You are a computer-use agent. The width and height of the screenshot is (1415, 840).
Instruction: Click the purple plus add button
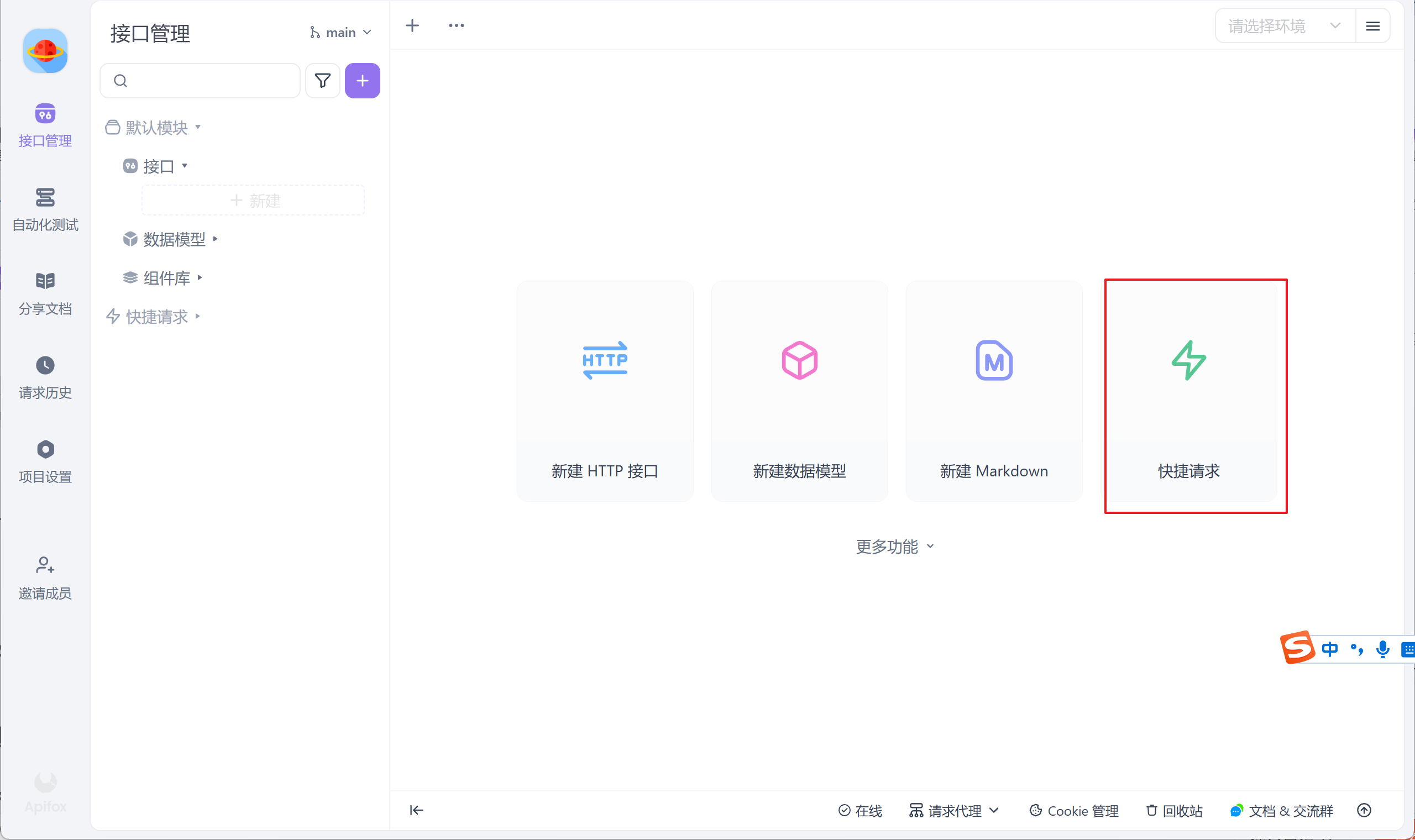362,80
